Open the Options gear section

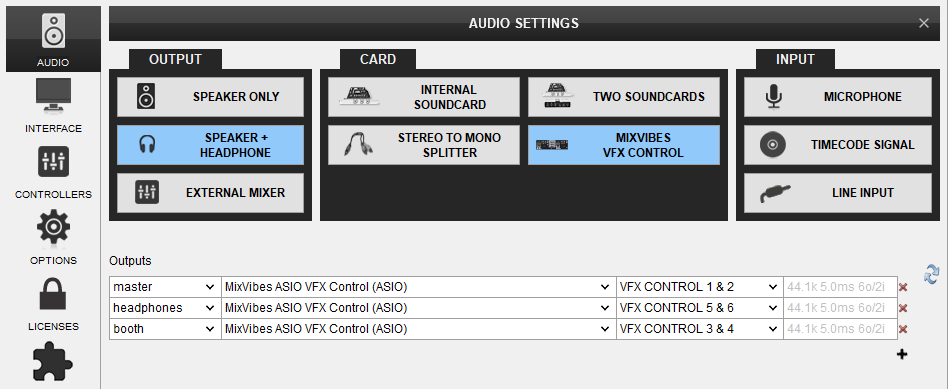point(53,238)
